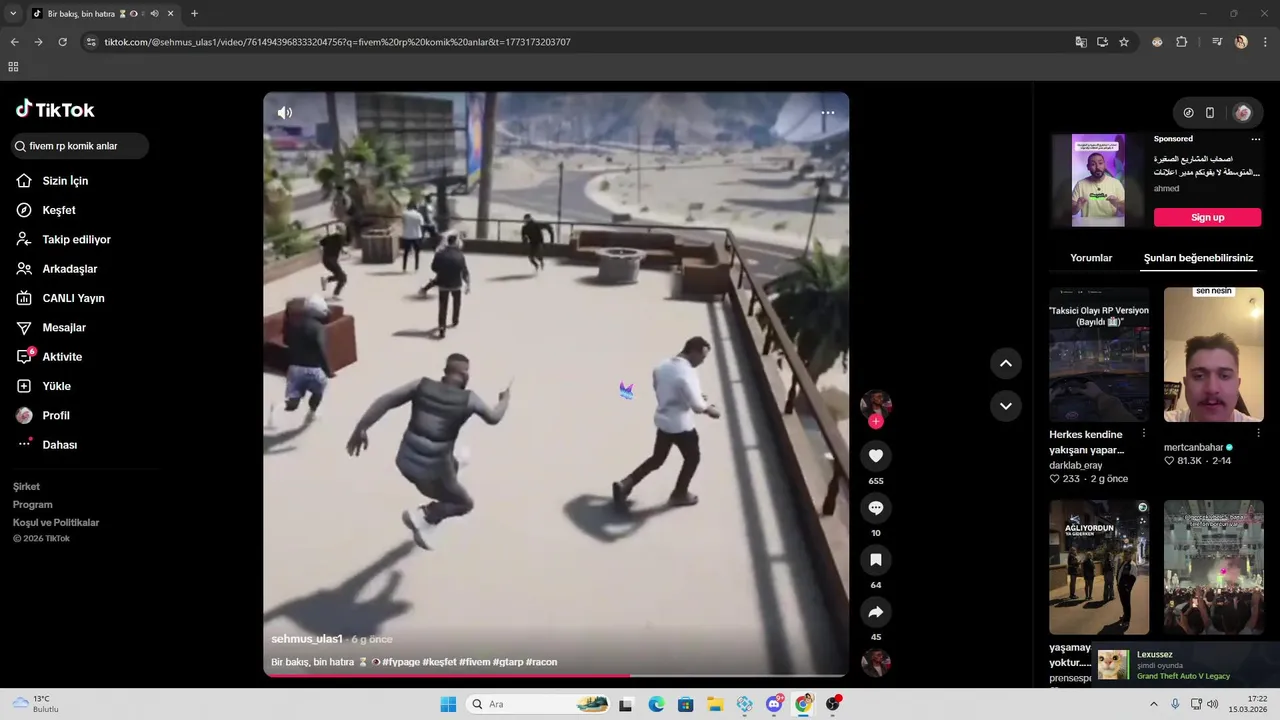This screenshot has width=1280, height=720.
Task: Click the Yükle upload entry
Action: (56, 386)
